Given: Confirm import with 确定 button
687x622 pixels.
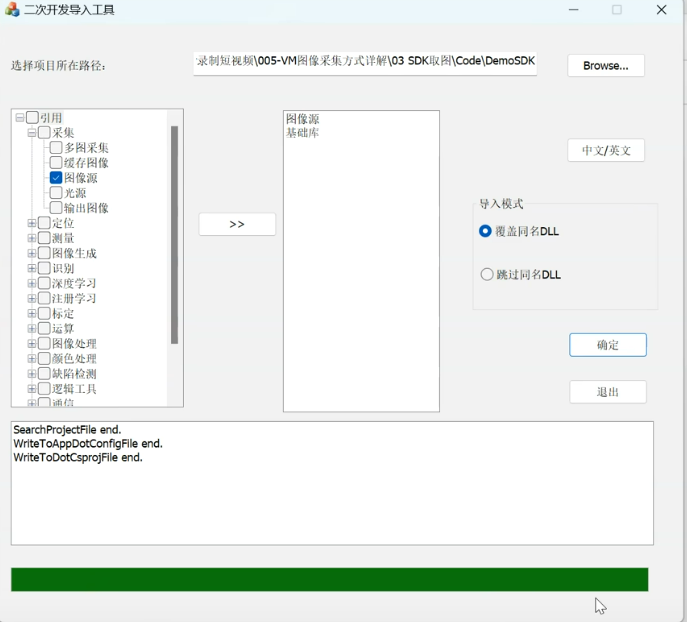Looking at the screenshot, I should (608, 345).
